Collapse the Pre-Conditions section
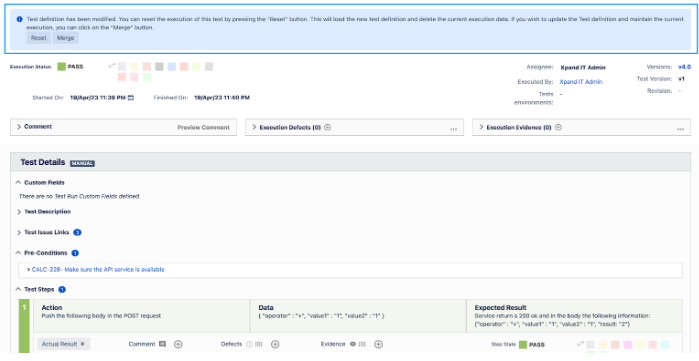 point(18,253)
